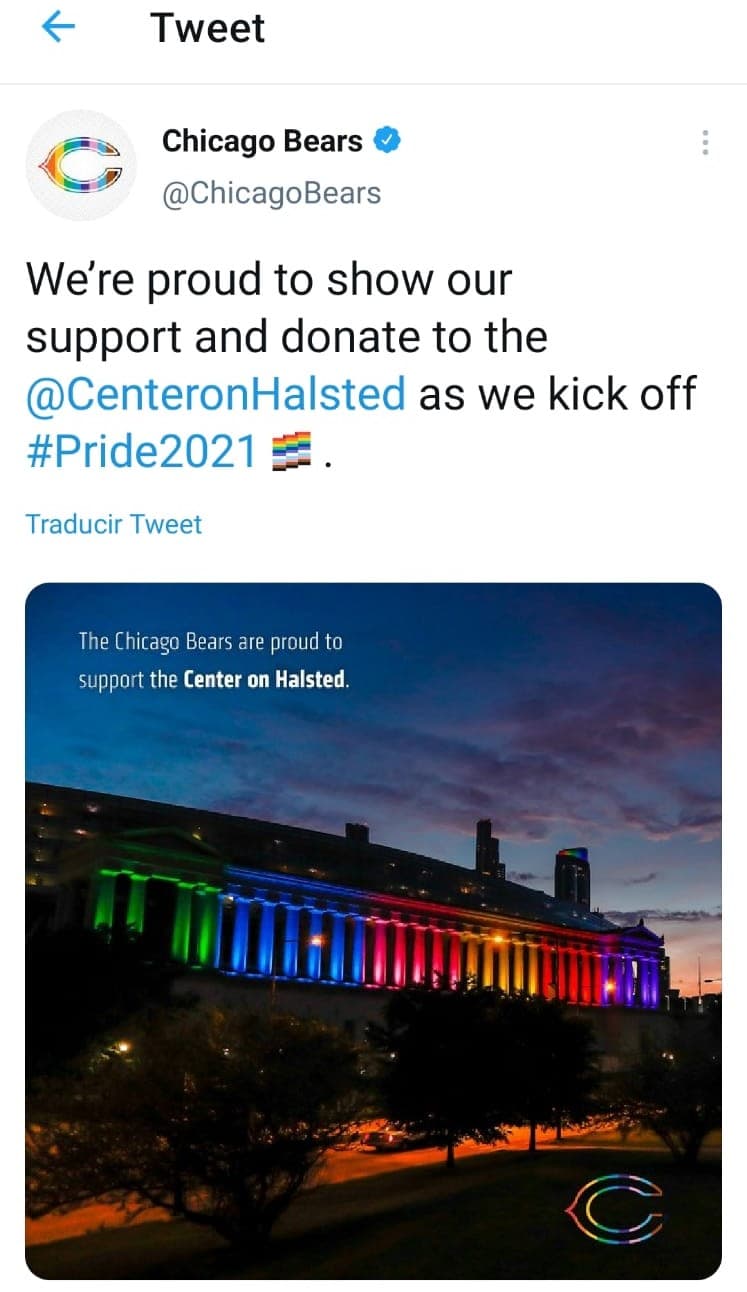Select the Chicago Bears display name
Screen dimensions: 747x1292
(262, 140)
